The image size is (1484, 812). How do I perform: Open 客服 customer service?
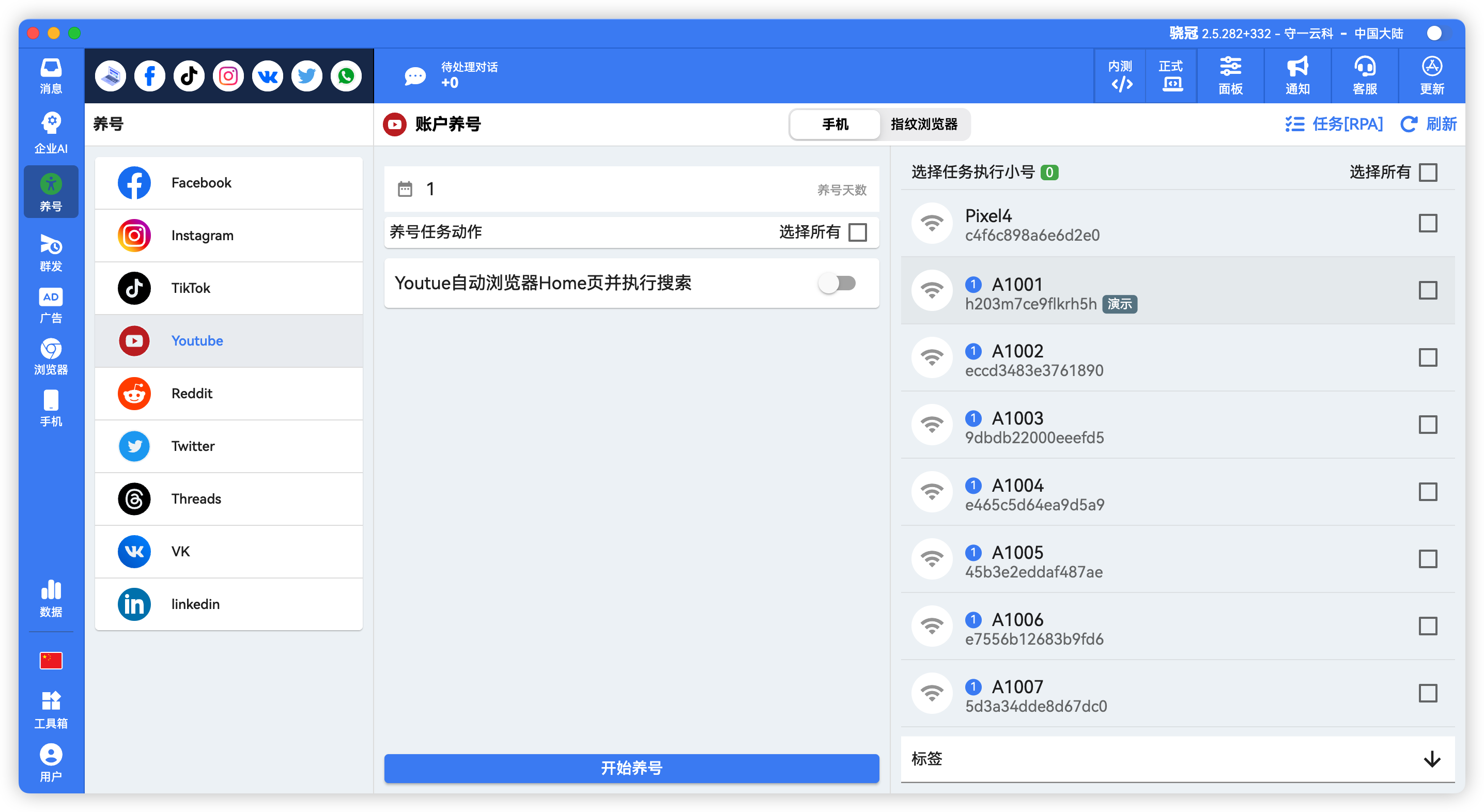coord(1364,75)
